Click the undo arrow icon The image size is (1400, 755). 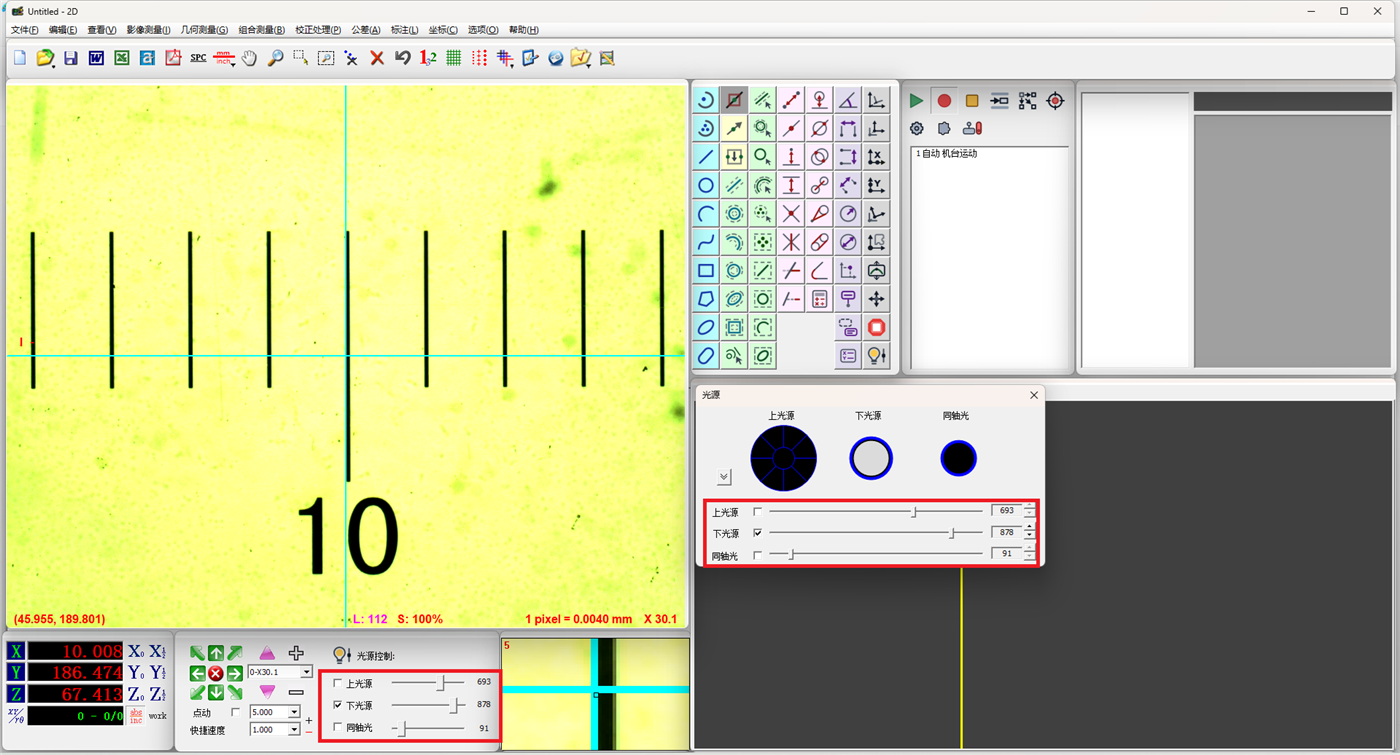[403, 58]
